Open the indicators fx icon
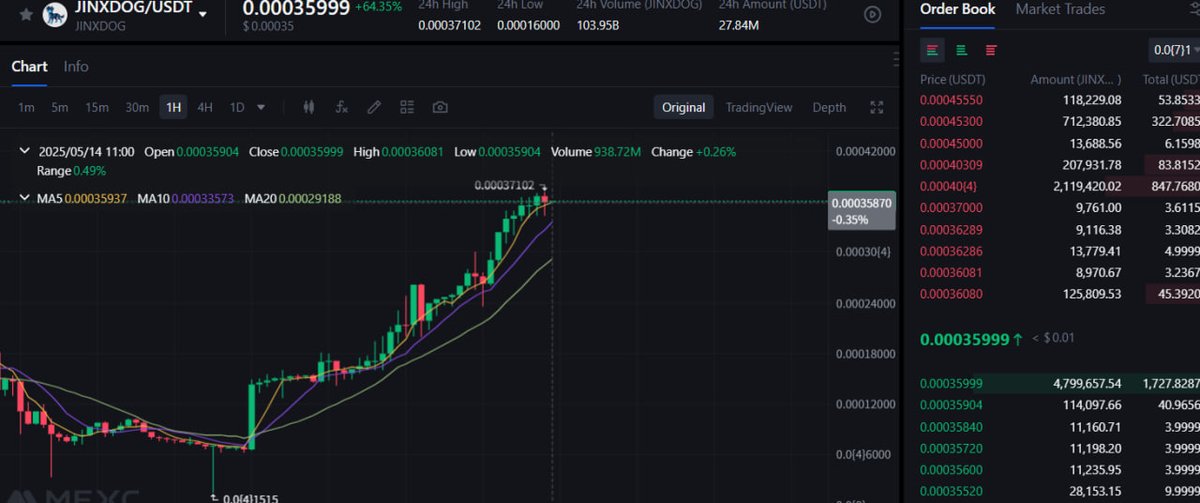The height and width of the screenshot is (503, 1200). pos(341,107)
